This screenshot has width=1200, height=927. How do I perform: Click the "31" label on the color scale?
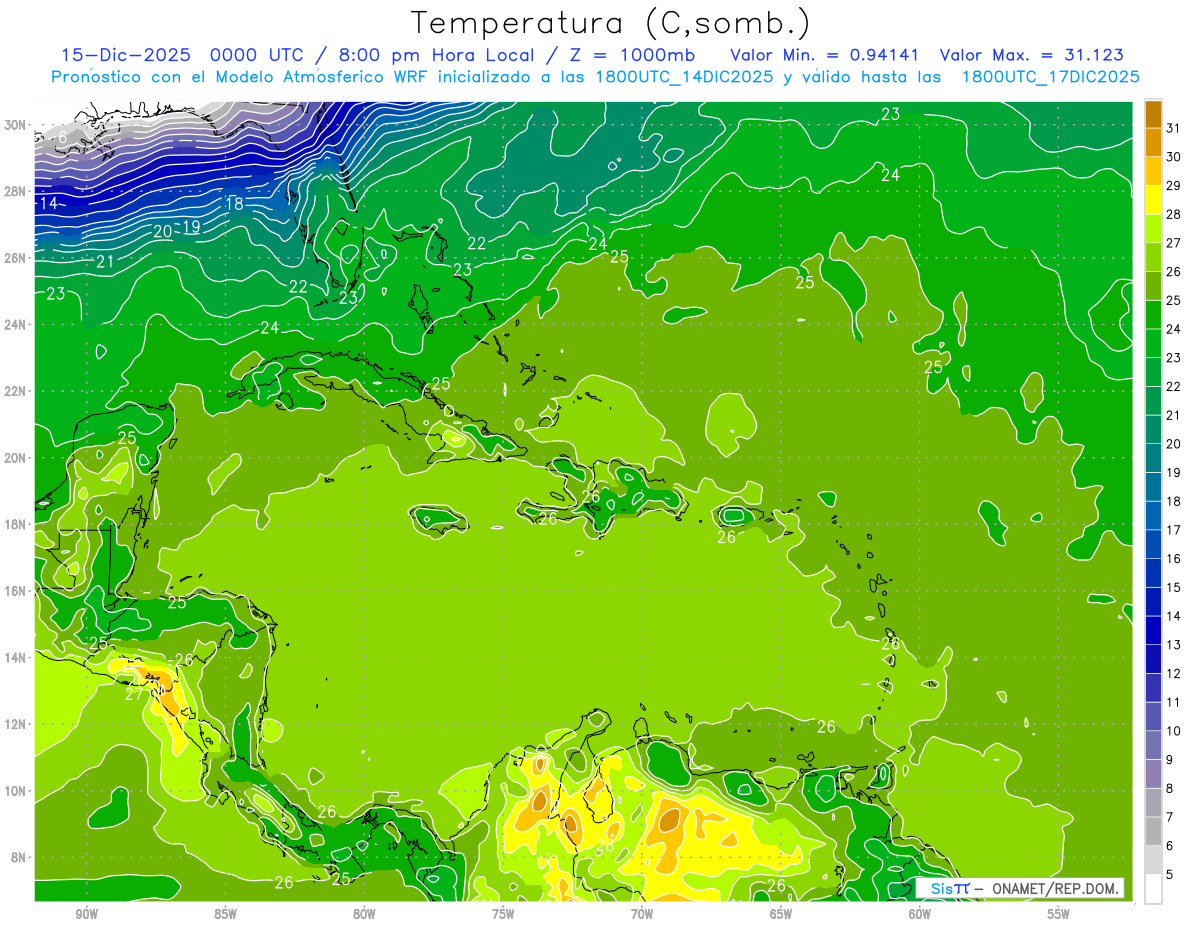tap(1174, 128)
